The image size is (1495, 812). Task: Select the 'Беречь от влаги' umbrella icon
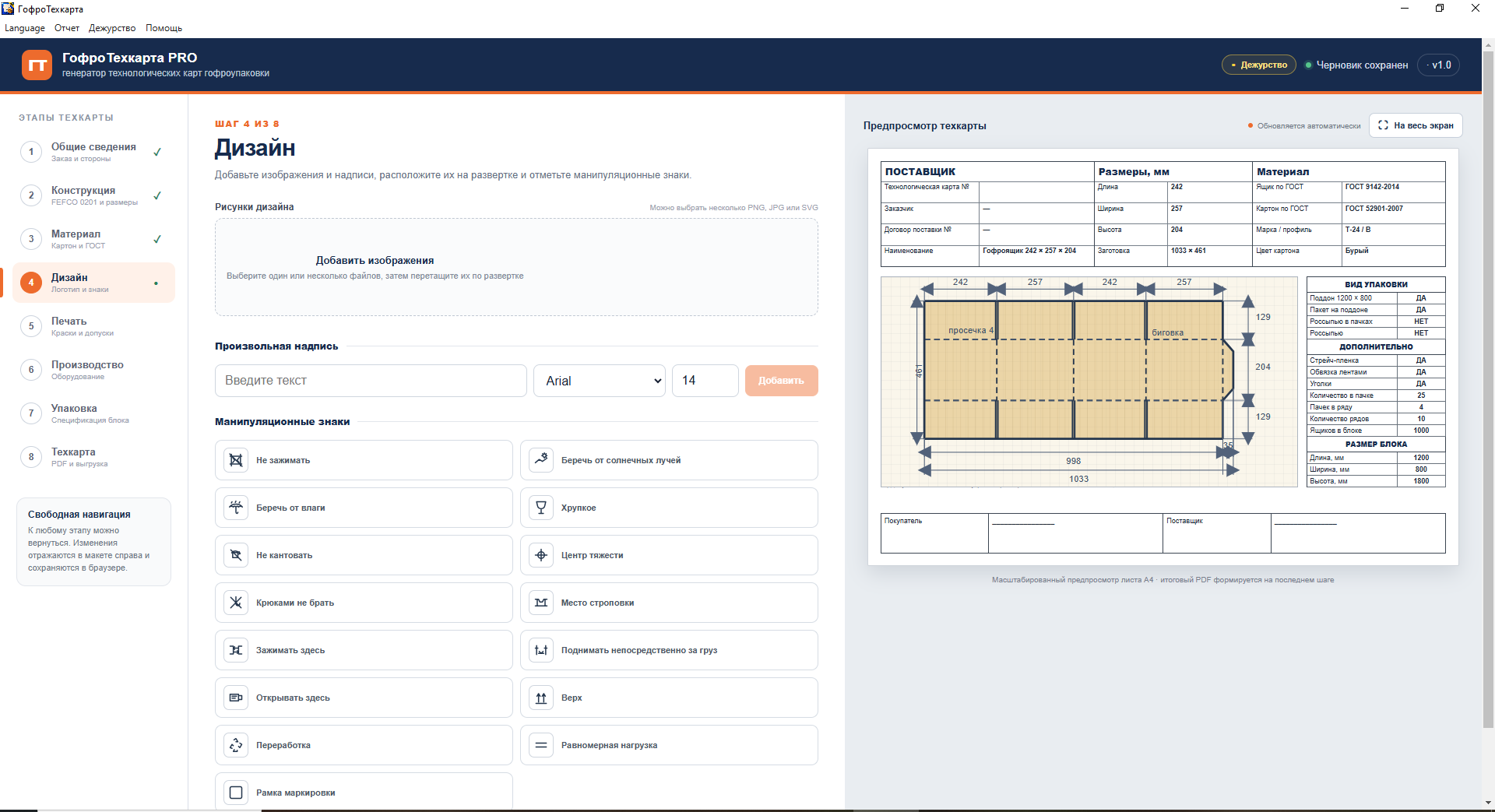(x=236, y=508)
